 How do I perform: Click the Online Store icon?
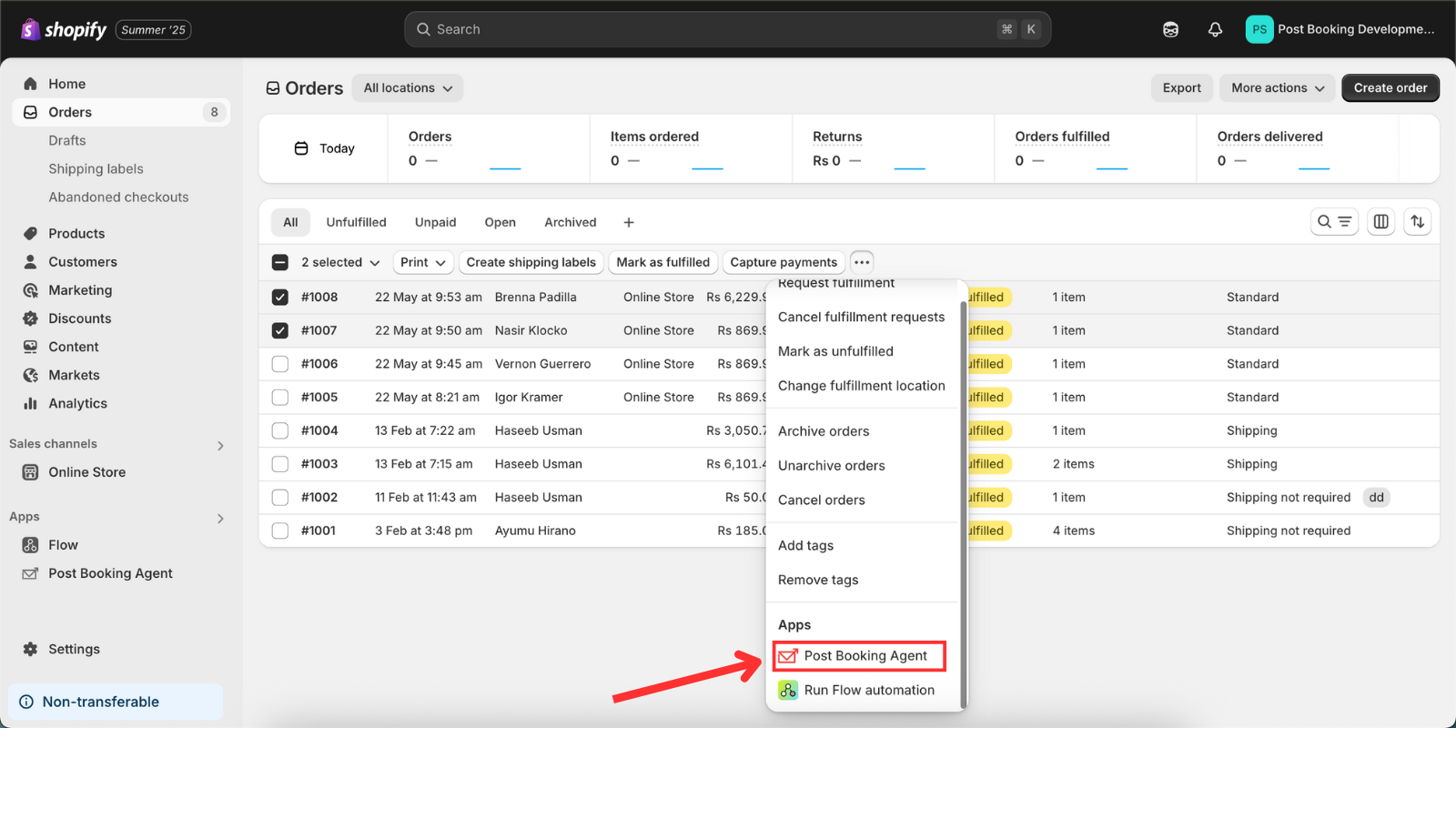31,472
